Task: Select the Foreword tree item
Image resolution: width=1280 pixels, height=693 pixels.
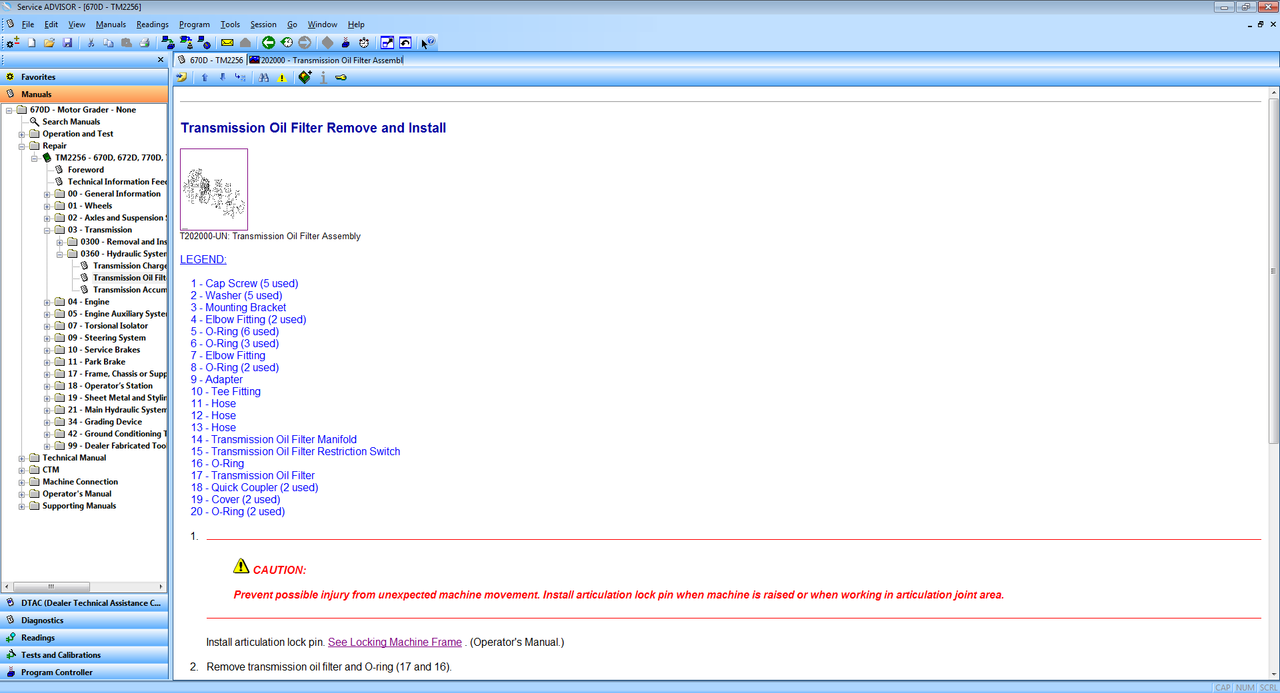Action: click(86, 170)
